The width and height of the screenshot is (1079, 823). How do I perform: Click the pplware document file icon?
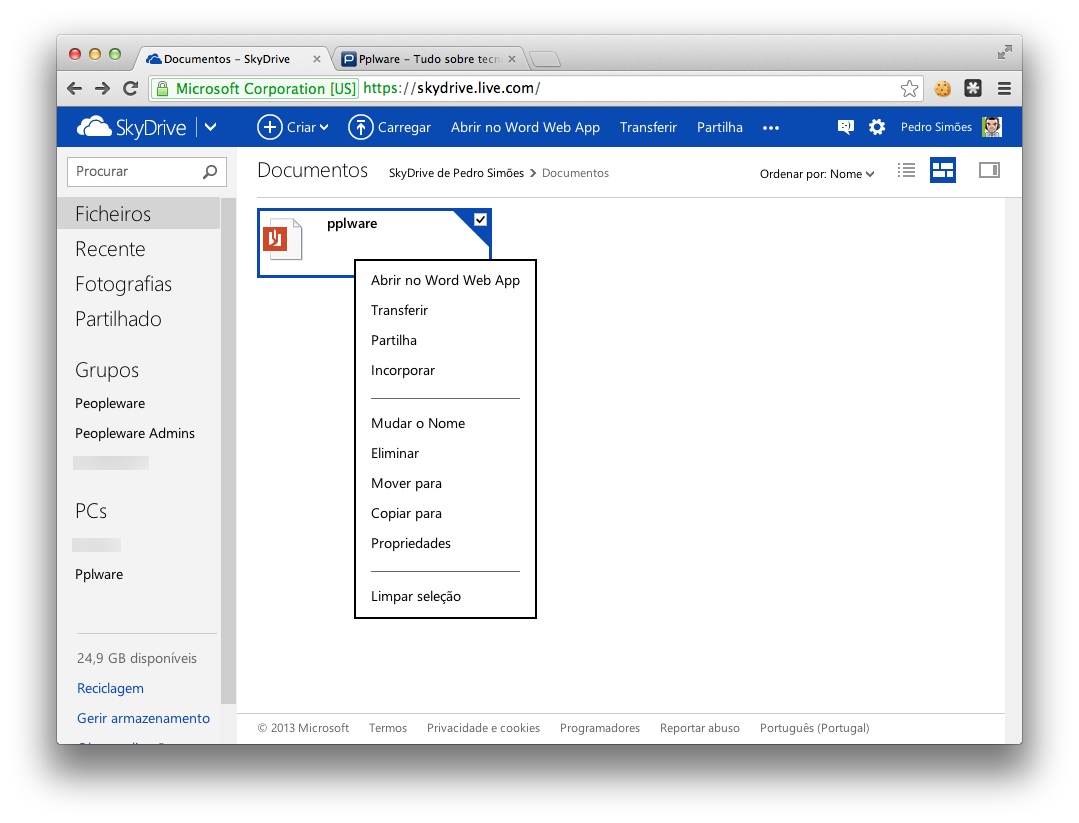pos(283,239)
